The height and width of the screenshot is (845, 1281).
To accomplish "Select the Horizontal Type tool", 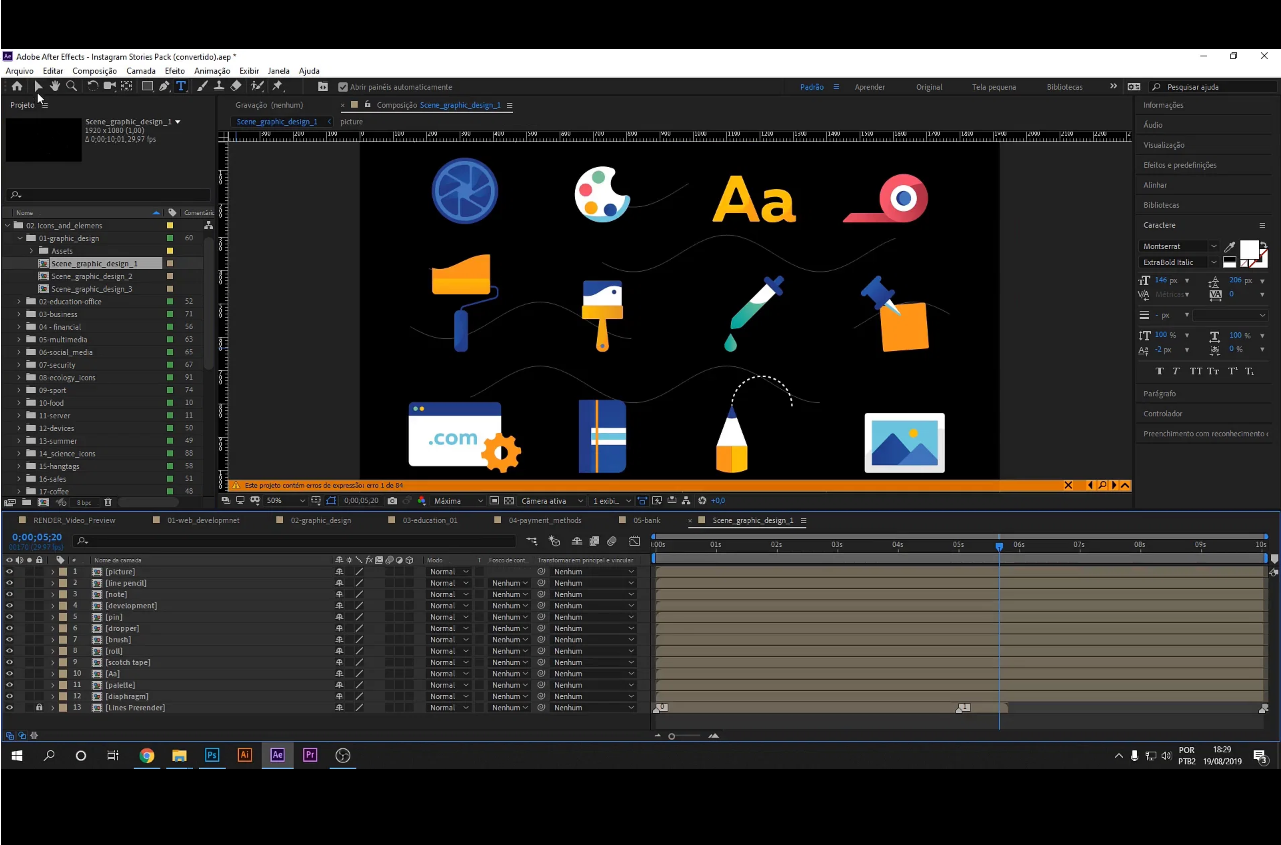I will (x=181, y=86).
